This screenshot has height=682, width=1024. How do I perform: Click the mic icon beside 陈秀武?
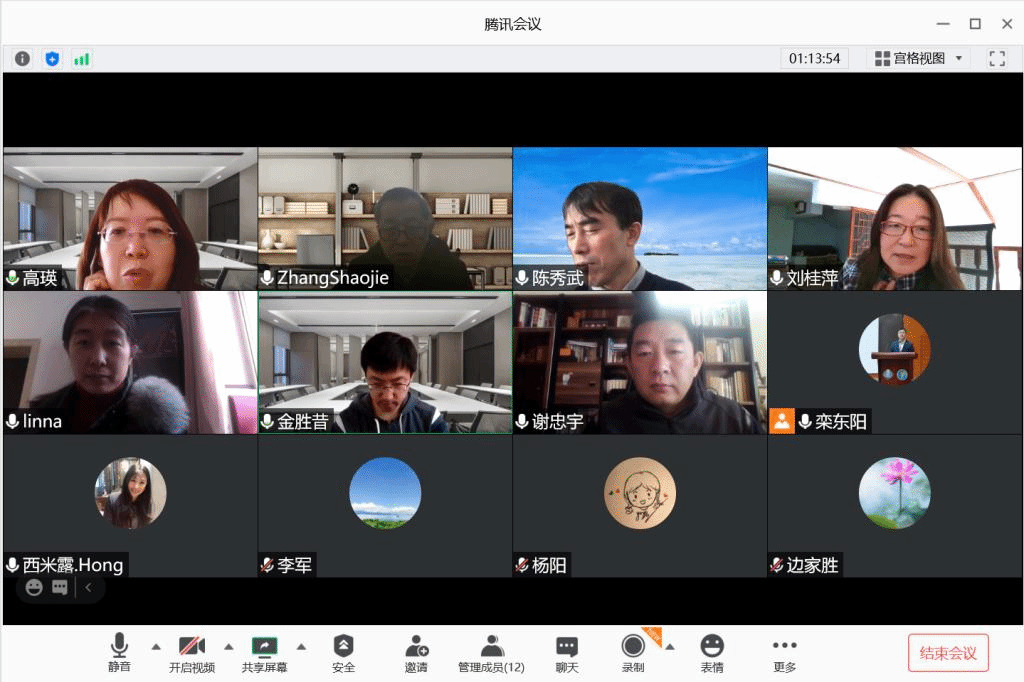pos(522,278)
